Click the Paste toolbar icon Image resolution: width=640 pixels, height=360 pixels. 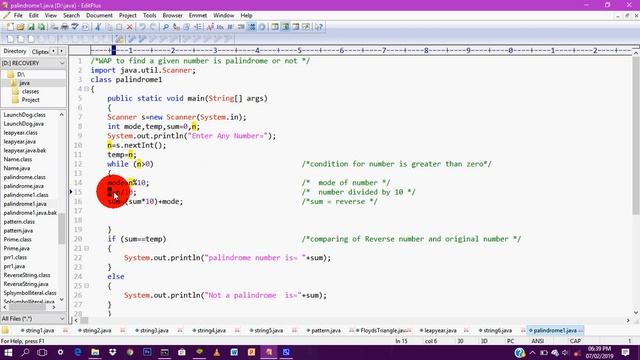click(119, 27)
